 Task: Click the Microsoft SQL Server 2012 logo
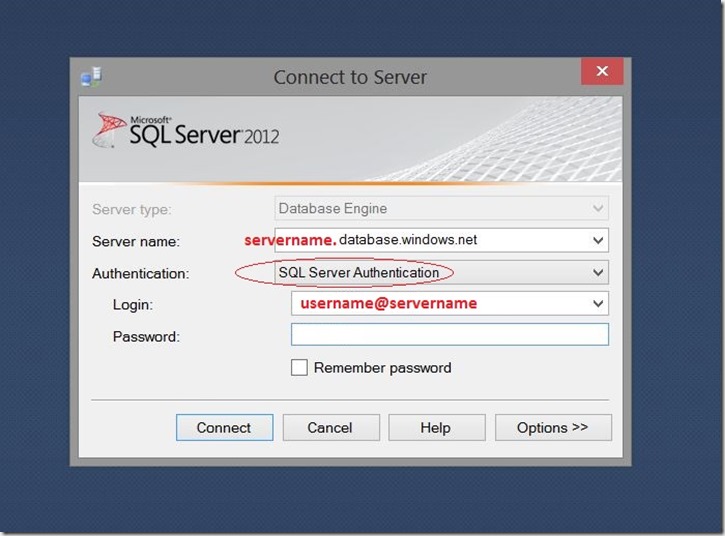[x=187, y=131]
